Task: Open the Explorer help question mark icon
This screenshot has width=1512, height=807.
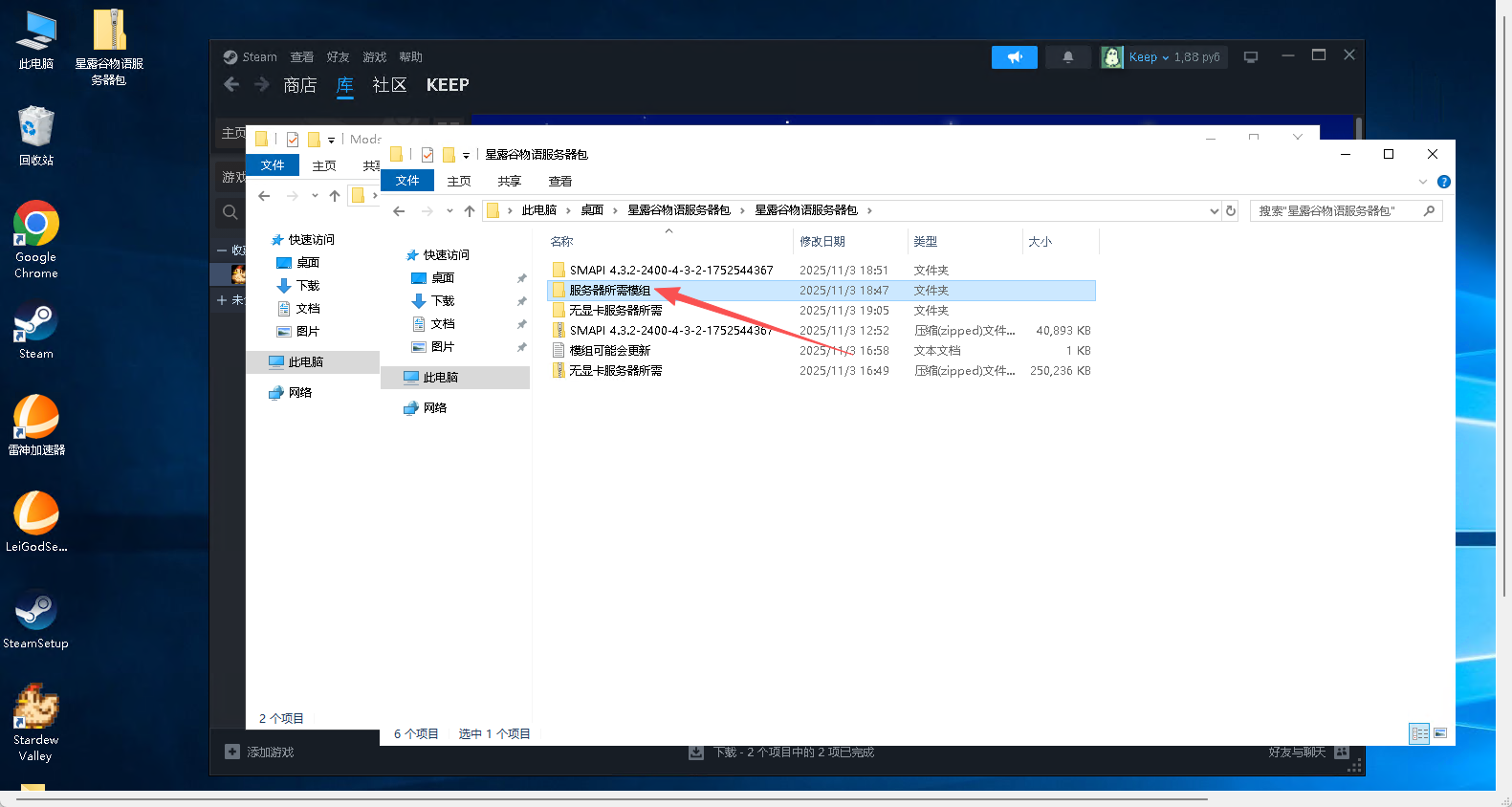Action: 1443,182
